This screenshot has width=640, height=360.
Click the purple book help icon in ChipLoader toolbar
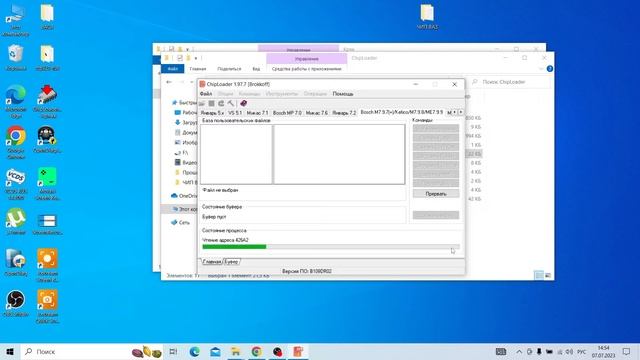[244, 103]
